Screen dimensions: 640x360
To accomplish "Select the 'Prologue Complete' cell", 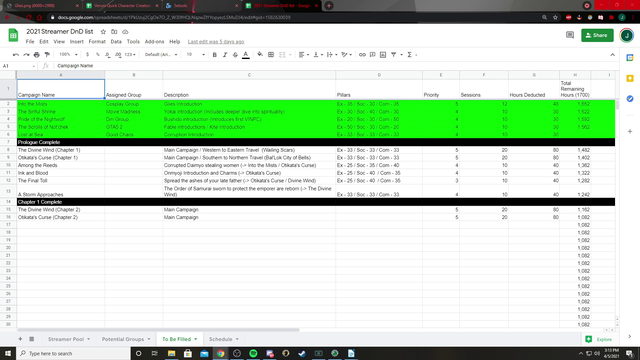I will click(x=61, y=142).
